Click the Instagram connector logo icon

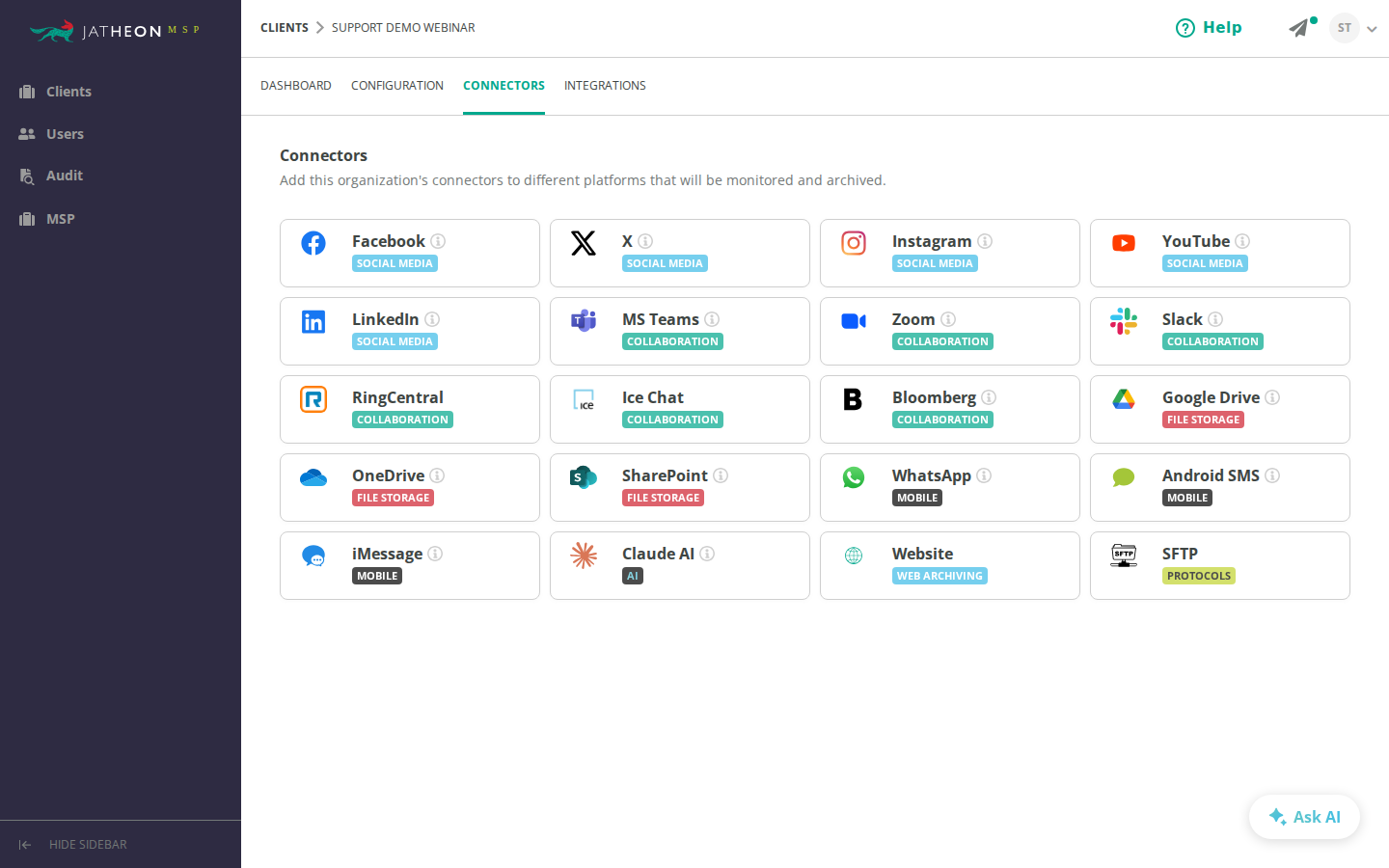(x=854, y=243)
